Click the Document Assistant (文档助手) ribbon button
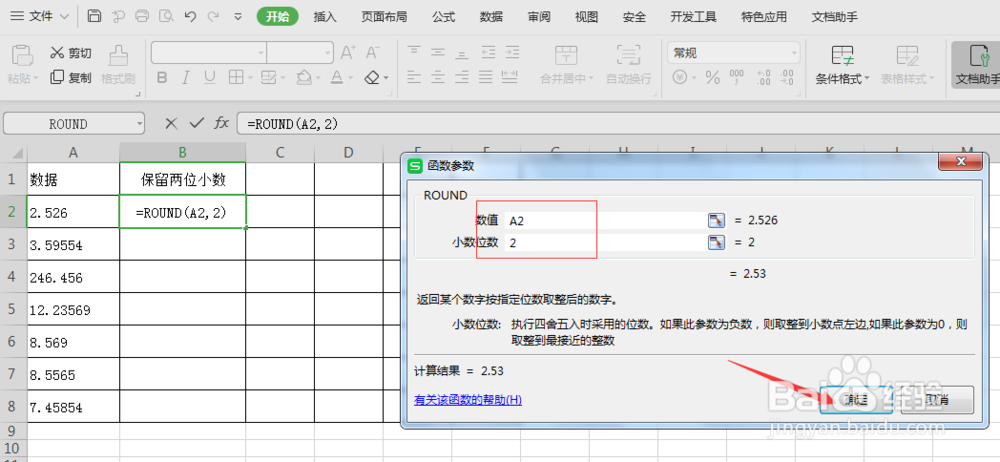The height and width of the screenshot is (462, 1000). (x=976, y=65)
